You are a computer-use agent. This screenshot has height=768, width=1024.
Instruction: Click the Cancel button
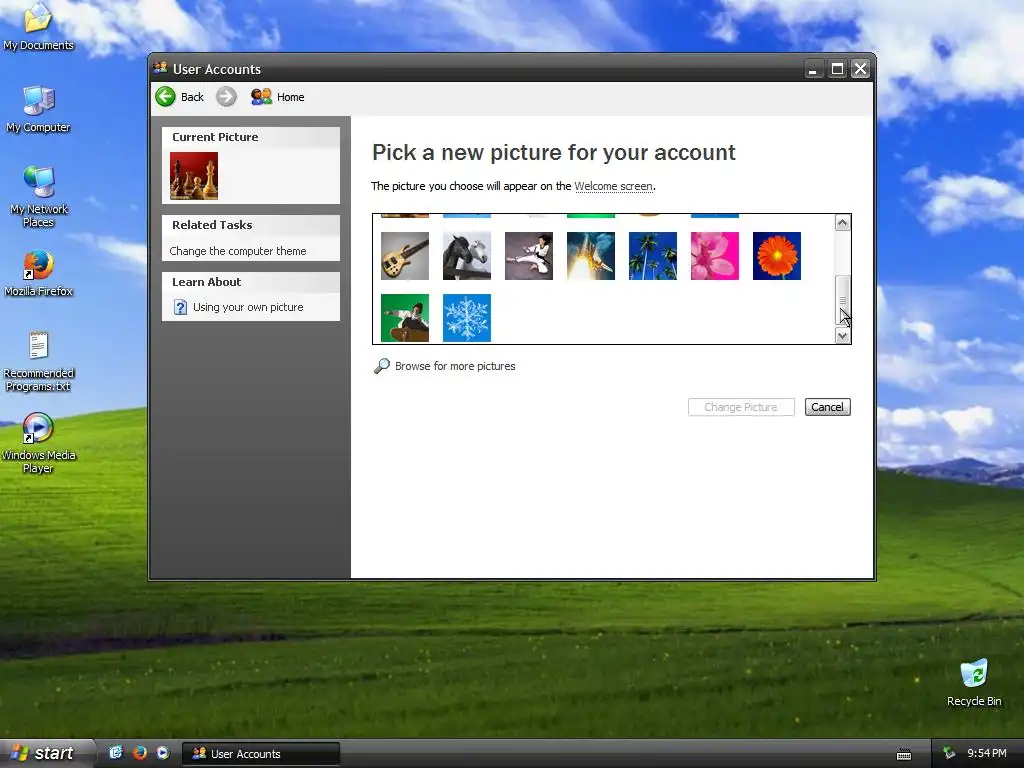coord(827,407)
